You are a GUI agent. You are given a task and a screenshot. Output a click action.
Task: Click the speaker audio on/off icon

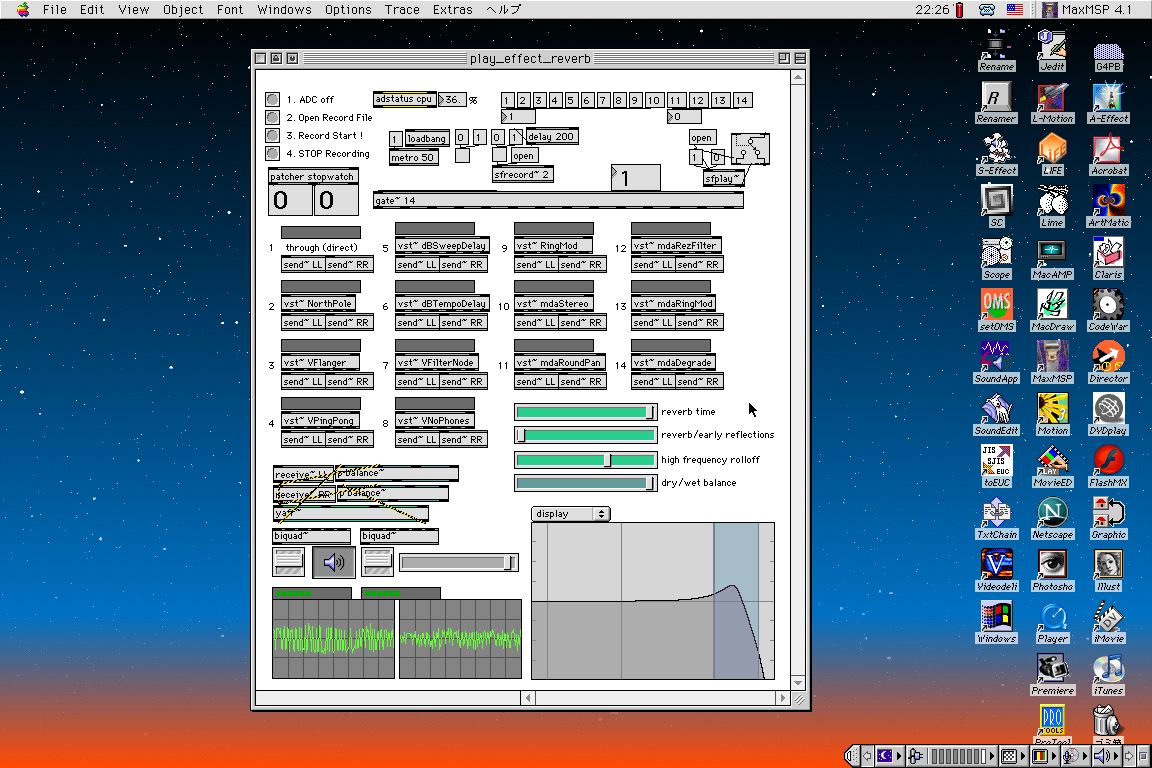pos(333,563)
